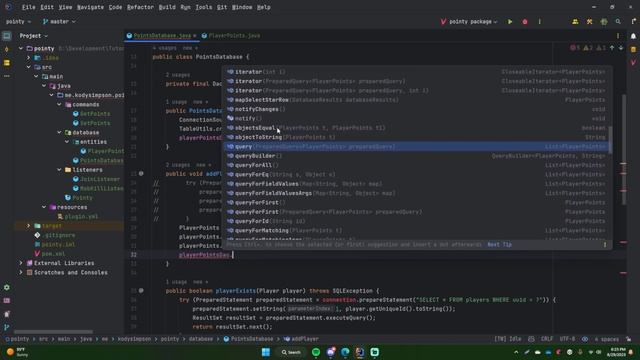
Task: Click the Project panel horizontal scrollbar
Action: [53, 331]
